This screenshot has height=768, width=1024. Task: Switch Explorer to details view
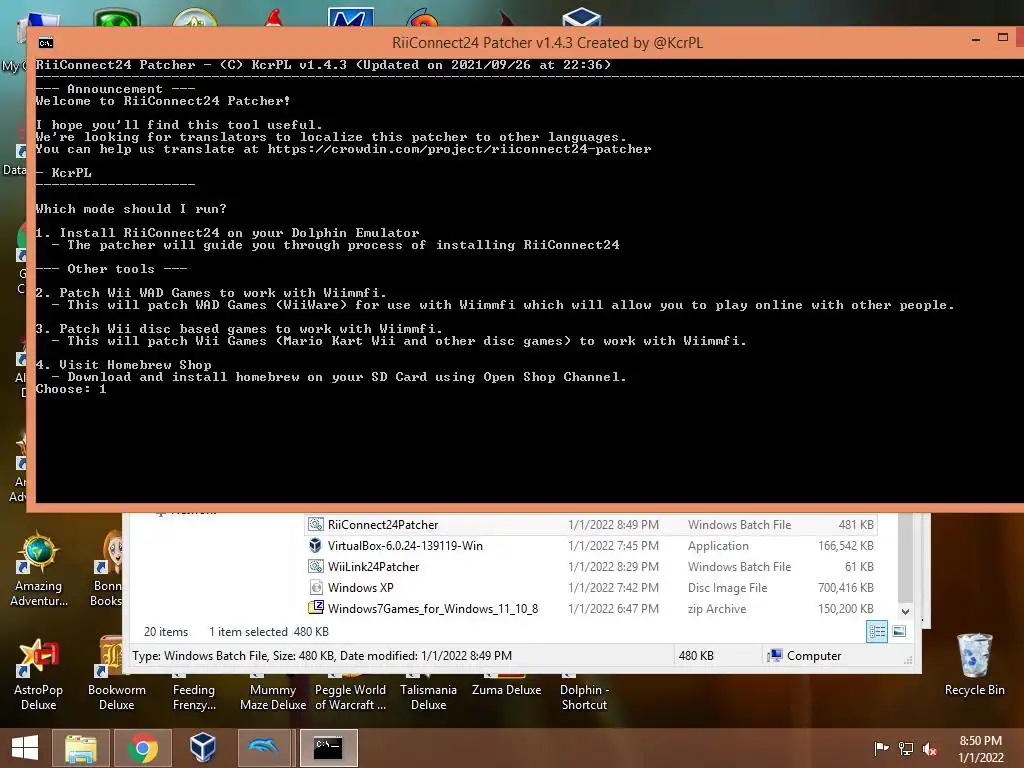(877, 632)
